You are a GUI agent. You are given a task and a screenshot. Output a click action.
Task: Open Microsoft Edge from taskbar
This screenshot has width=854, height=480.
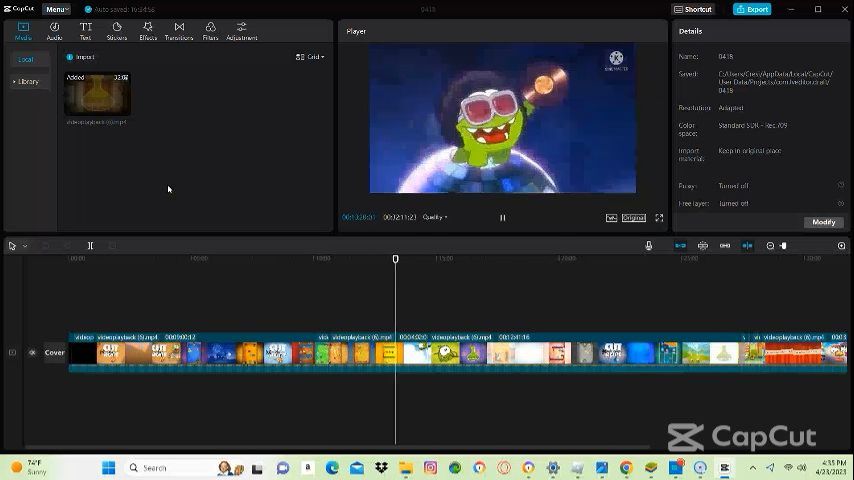tap(332, 467)
